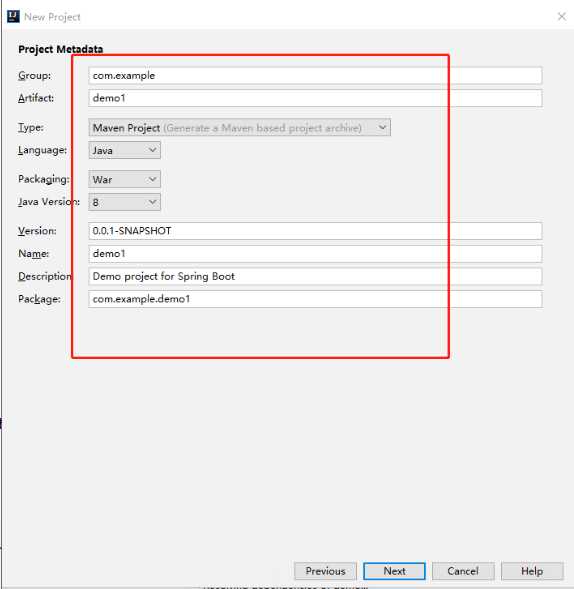Viewport: 574px width, 589px height.
Task: Open Help for this dialog
Action: point(532,571)
